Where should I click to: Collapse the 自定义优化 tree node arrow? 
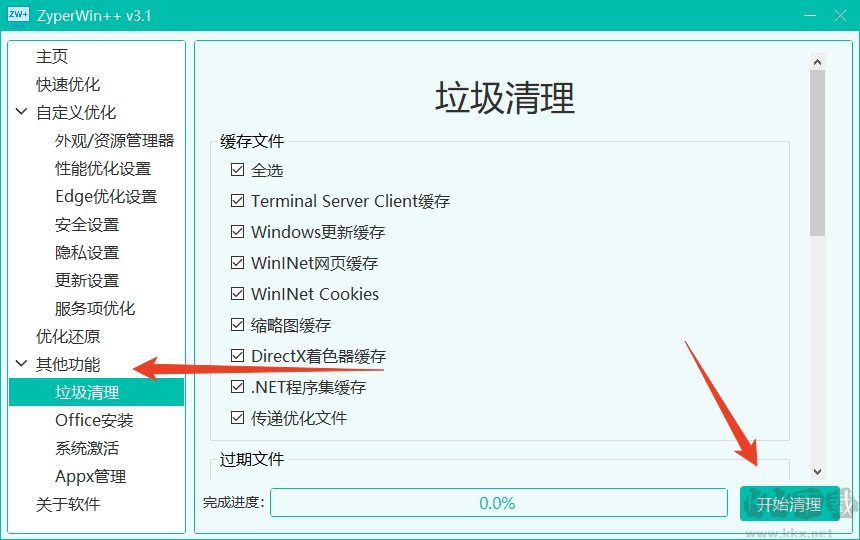(x=21, y=112)
